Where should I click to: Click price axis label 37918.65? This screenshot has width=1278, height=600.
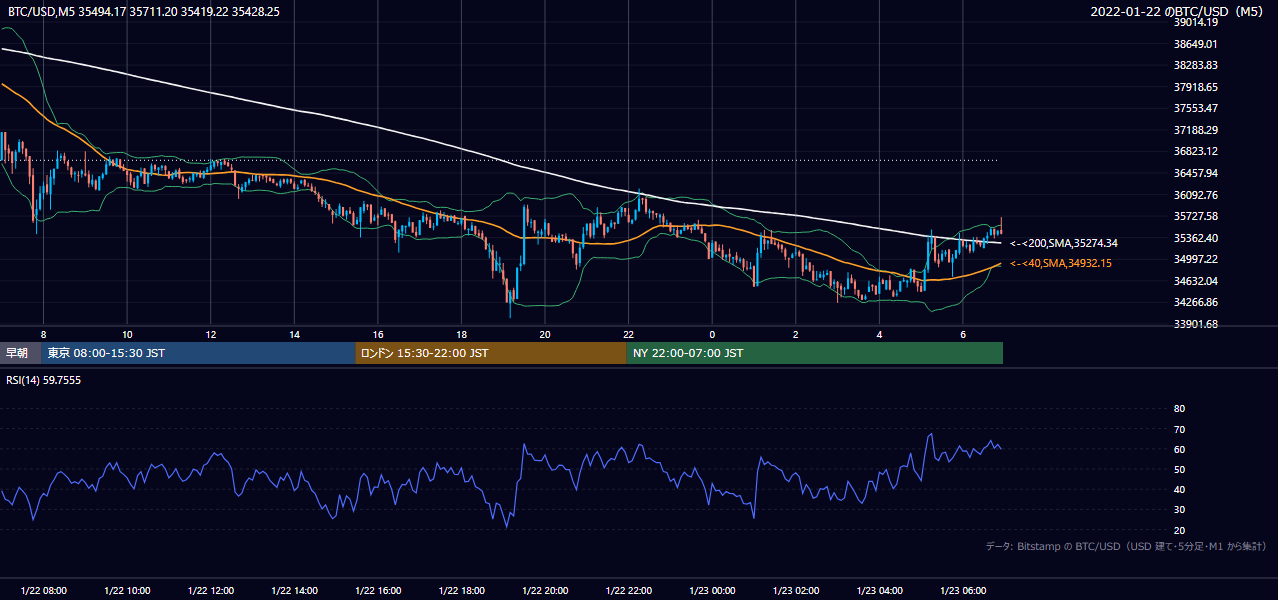click(1196, 87)
